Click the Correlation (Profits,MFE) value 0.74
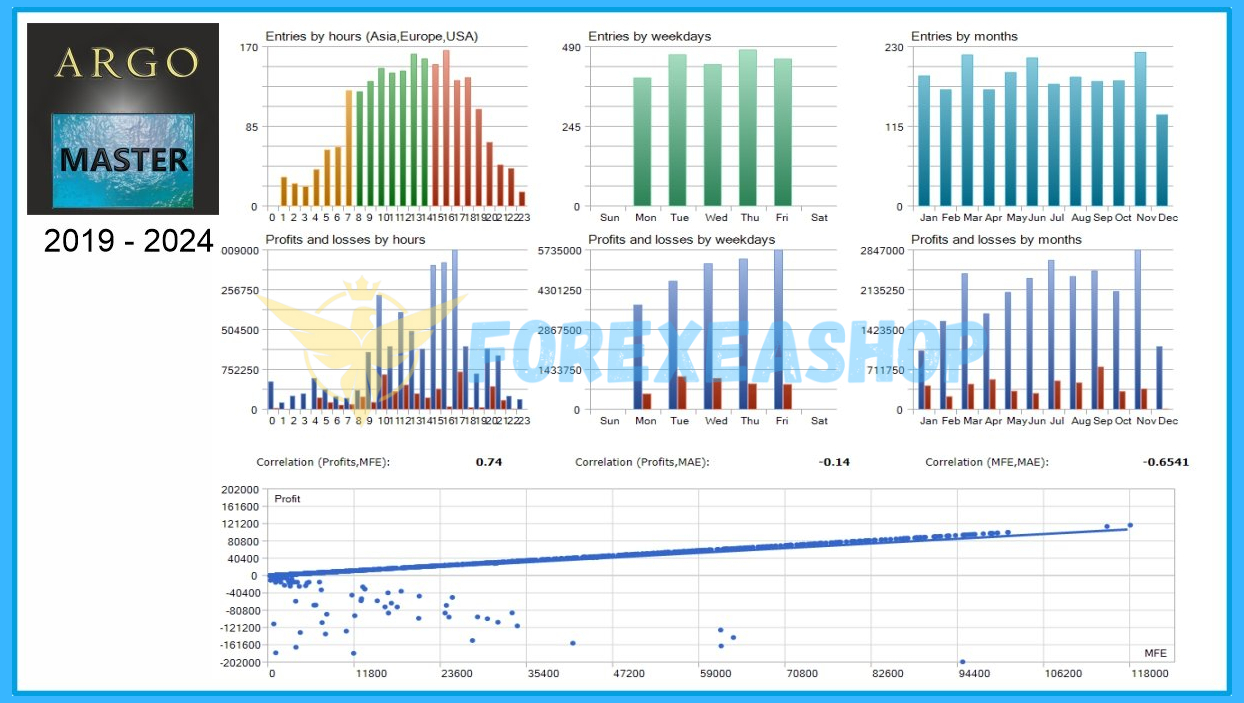The height and width of the screenshot is (703, 1244). pos(488,463)
